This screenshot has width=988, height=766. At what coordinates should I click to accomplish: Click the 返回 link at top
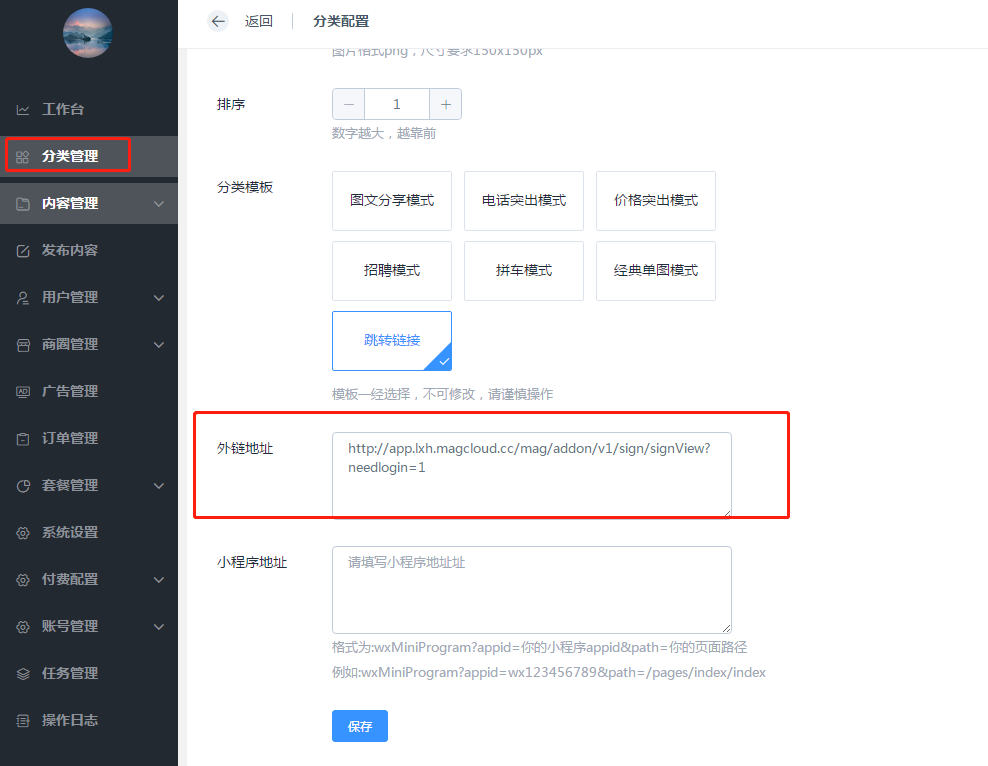pos(258,21)
